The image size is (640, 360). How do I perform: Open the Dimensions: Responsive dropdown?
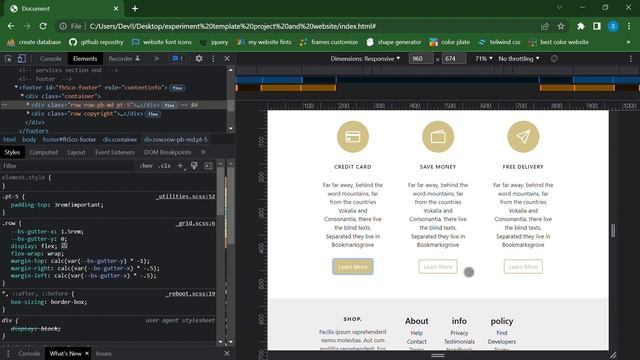click(365, 59)
